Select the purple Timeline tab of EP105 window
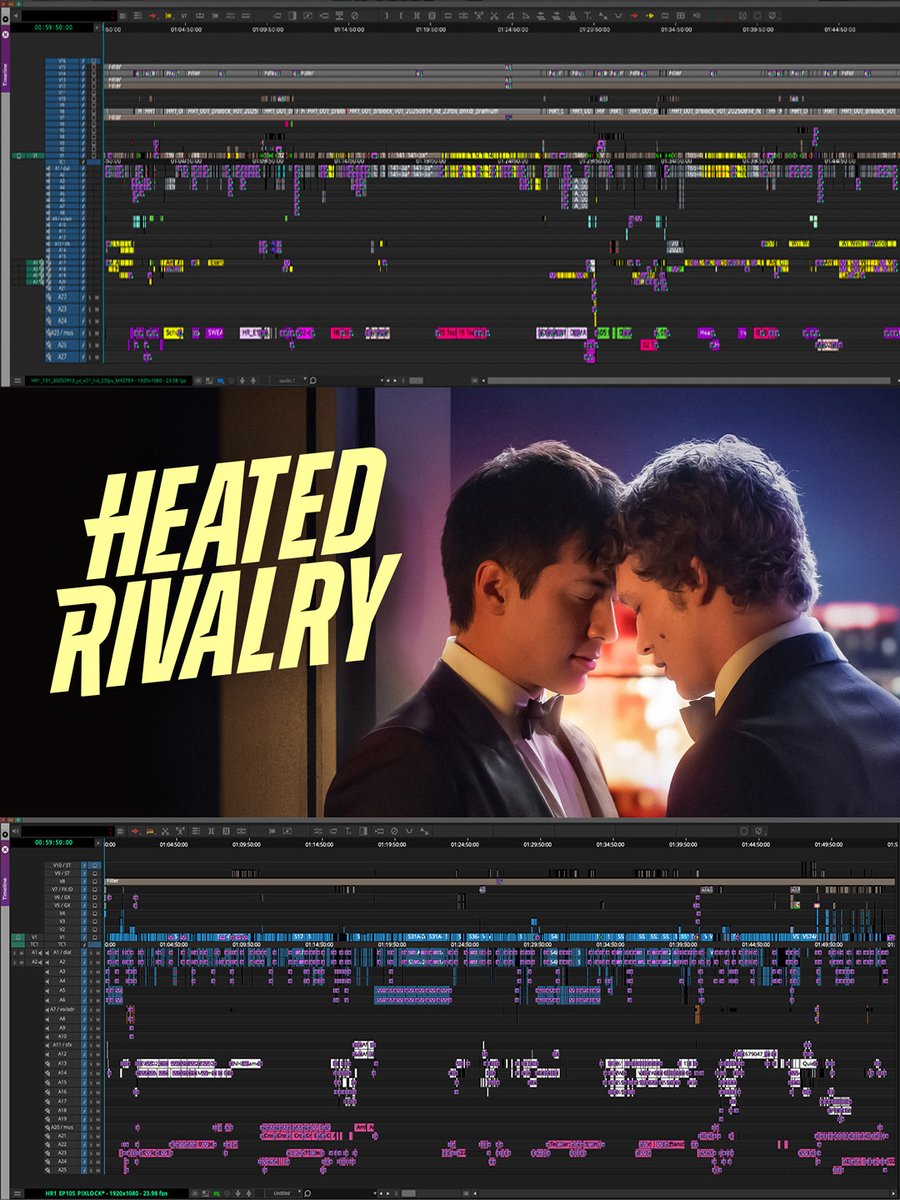The height and width of the screenshot is (1200, 900). [5, 890]
